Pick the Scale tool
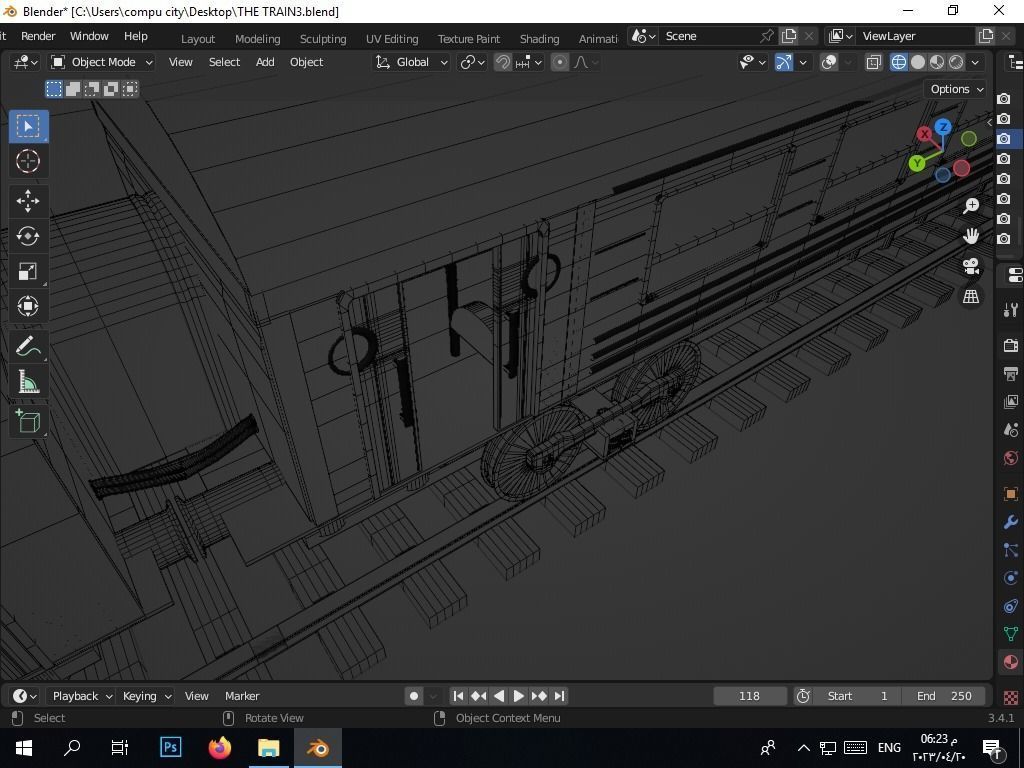 [x=28, y=271]
